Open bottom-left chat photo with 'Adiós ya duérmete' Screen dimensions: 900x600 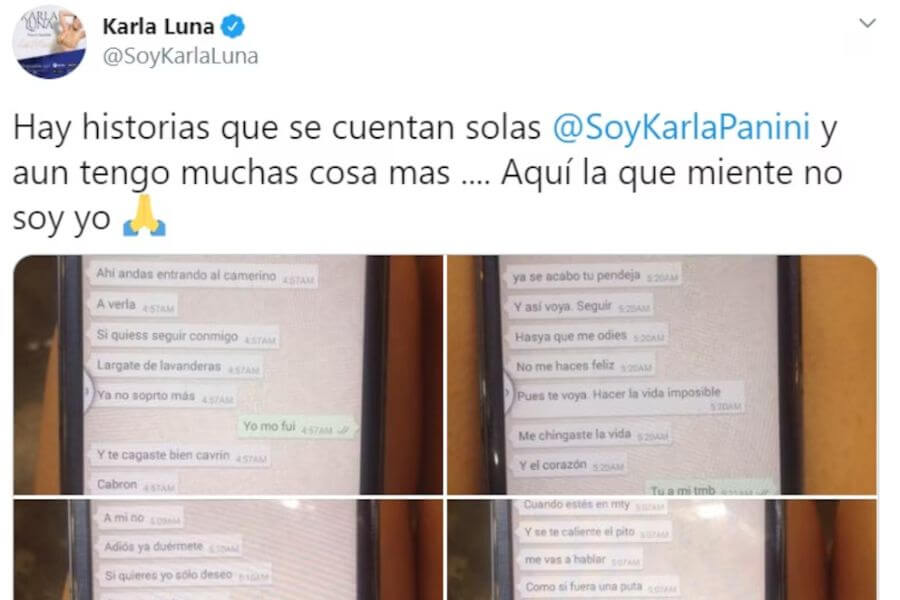tap(228, 549)
